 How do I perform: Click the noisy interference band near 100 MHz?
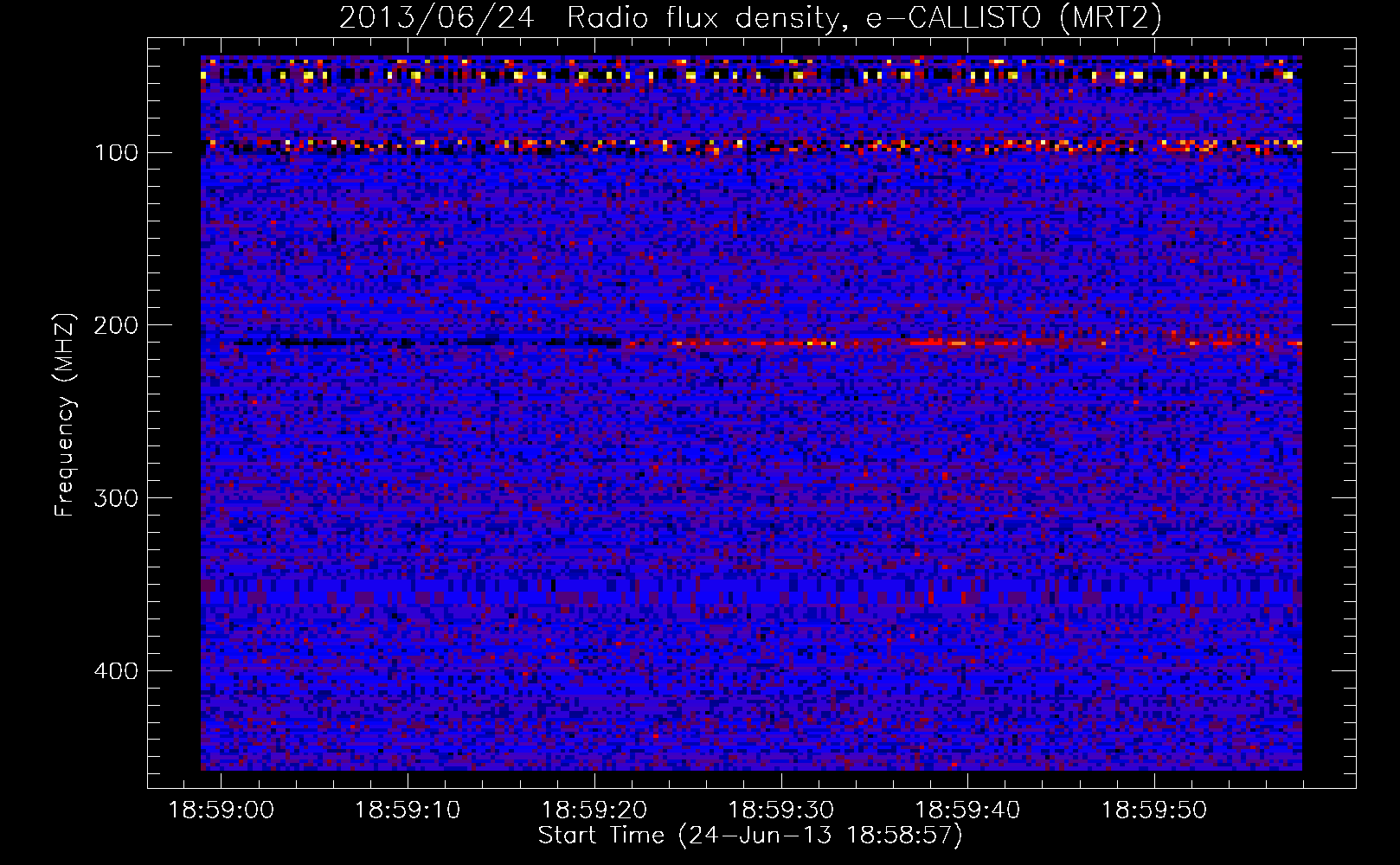pyautogui.click(x=751, y=146)
